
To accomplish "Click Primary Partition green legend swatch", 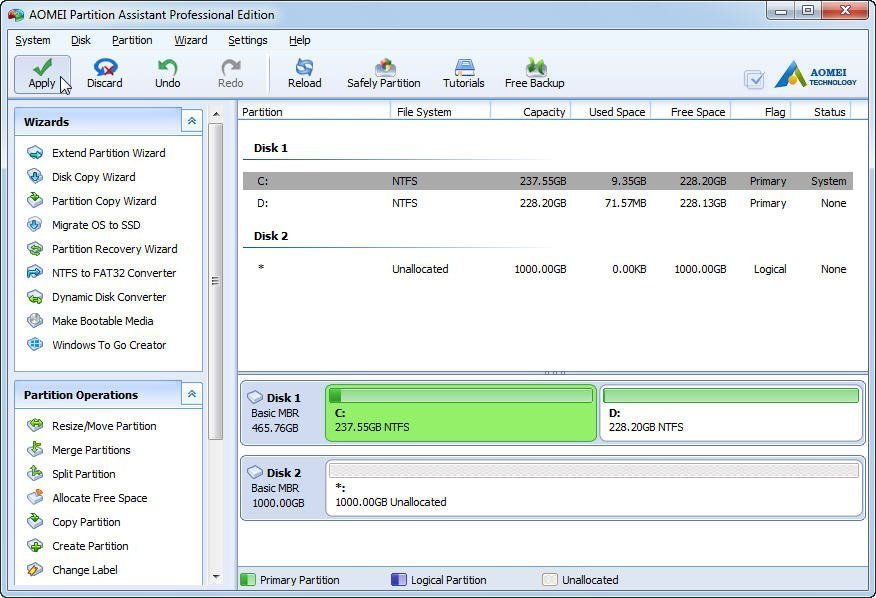I will (247, 580).
